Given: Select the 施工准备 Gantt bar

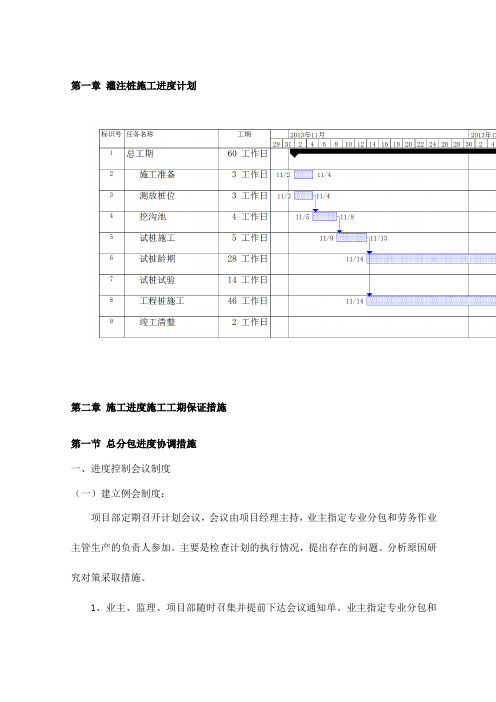Looking at the screenshot, I should click(304, 174).
